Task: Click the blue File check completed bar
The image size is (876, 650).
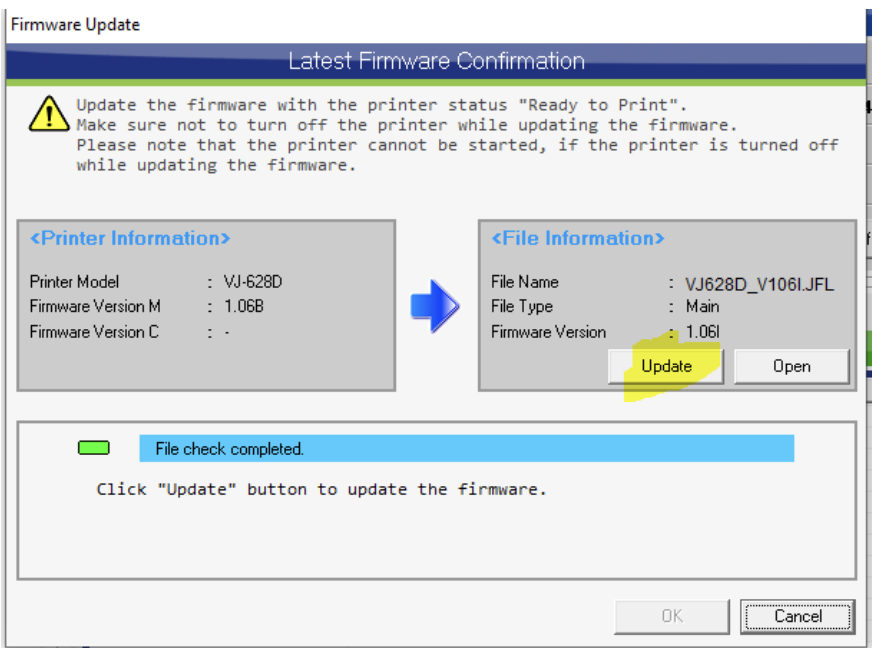Action: (x=466, y=449)
